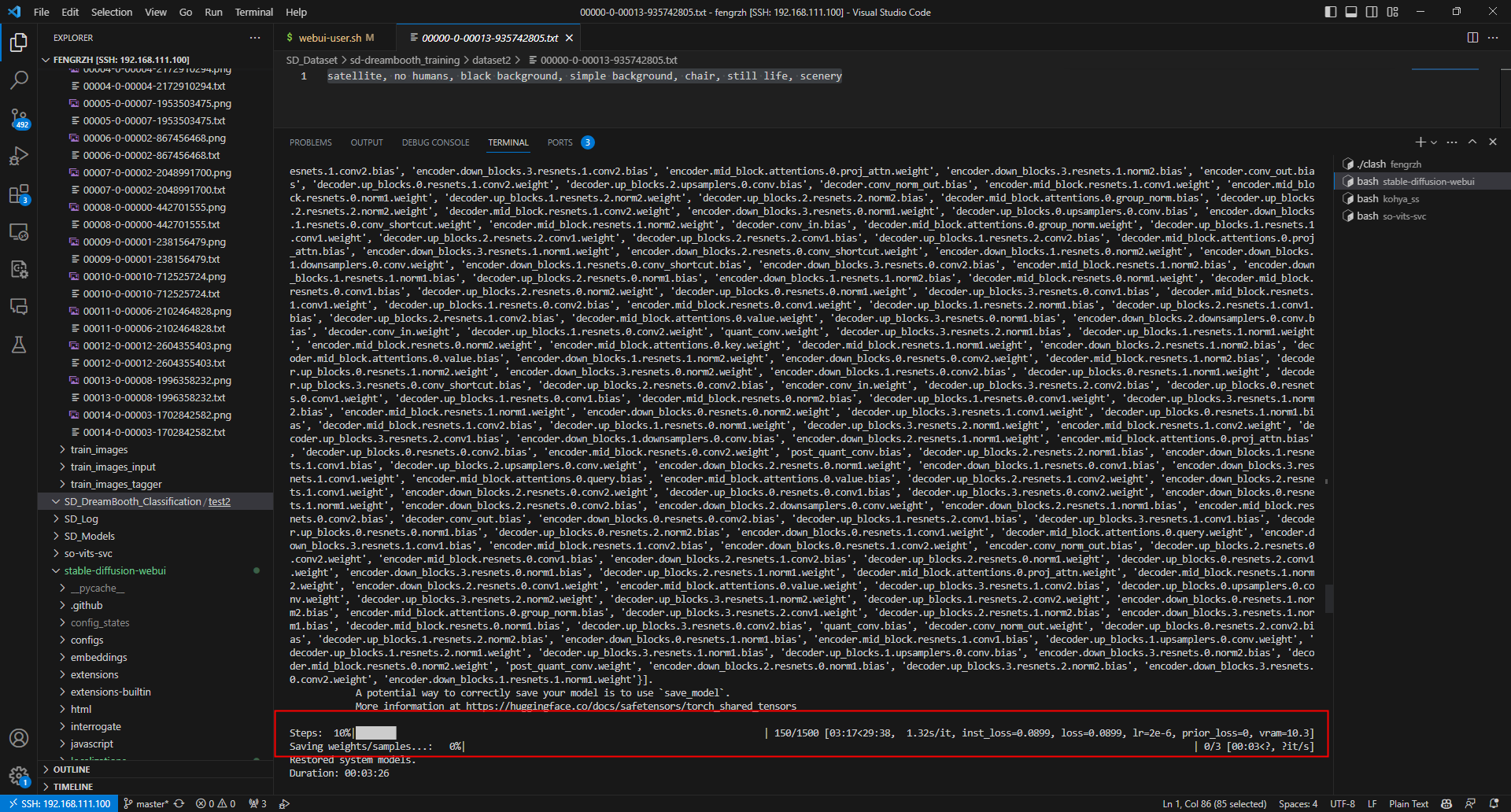Image resolution: width=1511 pixels, height=812 pixels.
Task: Maximize the terminal panel with the chevron
Action: (1472, 142)
